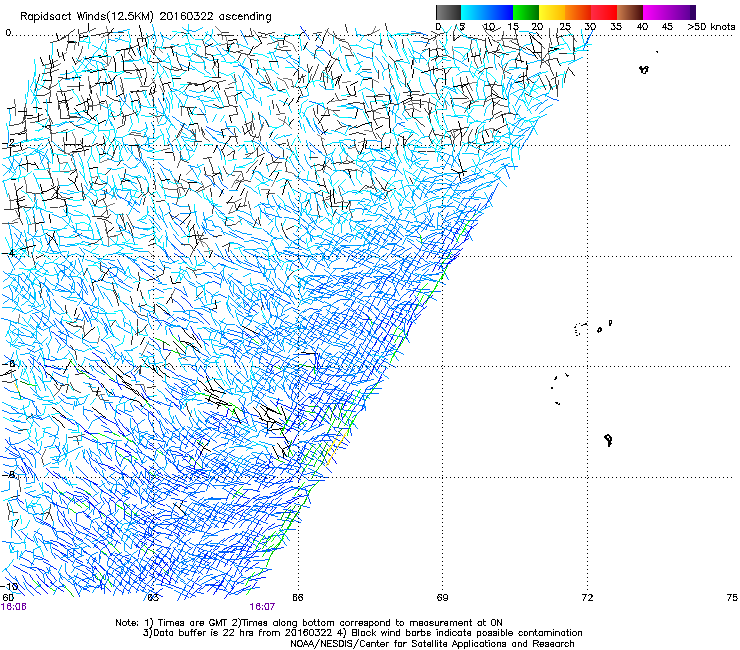740x650 pixels.
Task: Click the NOAA/NESDIS credit line
Action: [x=432, y=644]
